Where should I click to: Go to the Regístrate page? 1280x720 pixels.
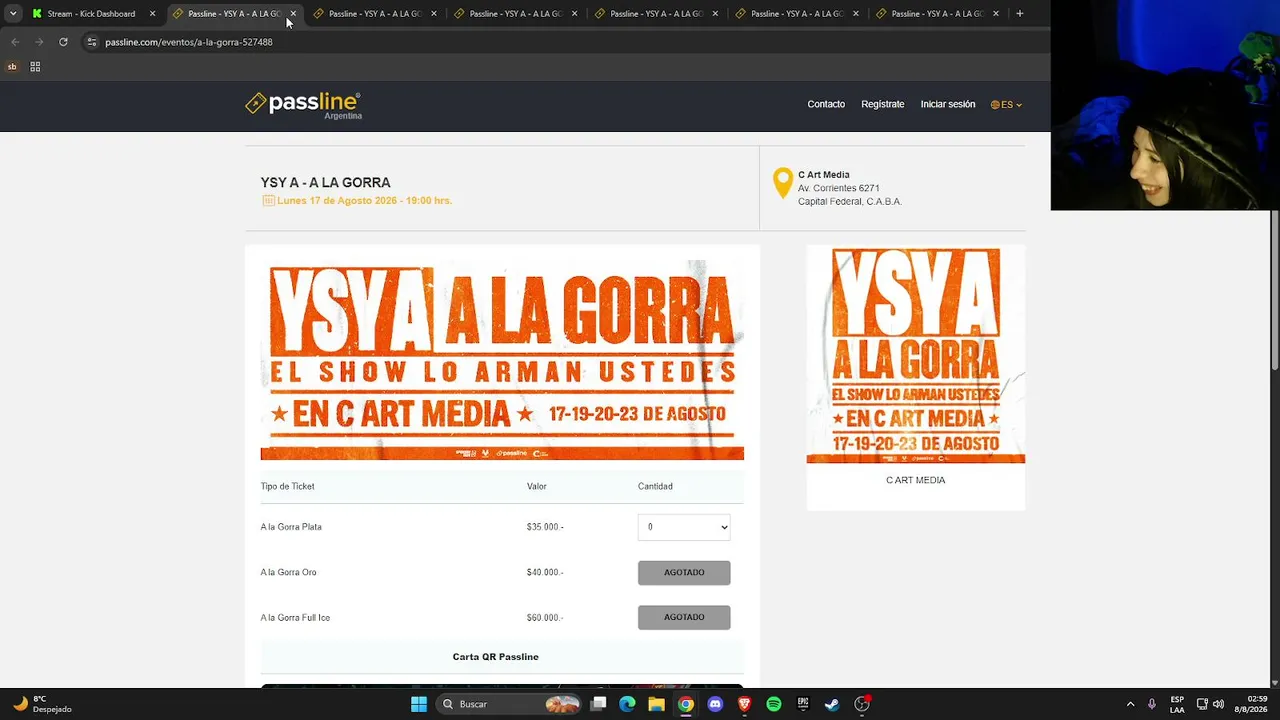click(x=882, y=104)
